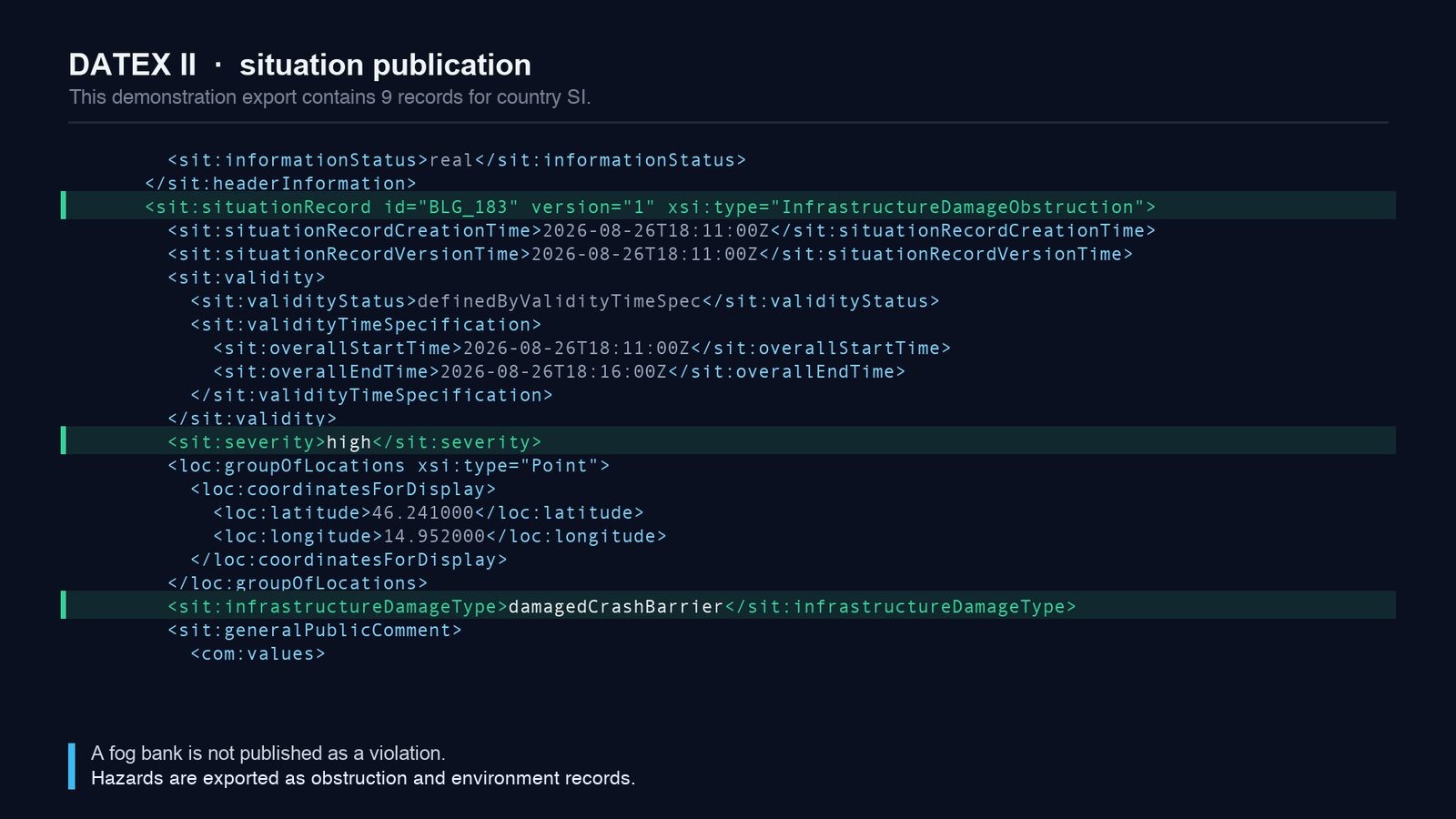Click the generalPublicComment opening tag
This screenshot has height=819, width=1456.
tap(315, 631)
